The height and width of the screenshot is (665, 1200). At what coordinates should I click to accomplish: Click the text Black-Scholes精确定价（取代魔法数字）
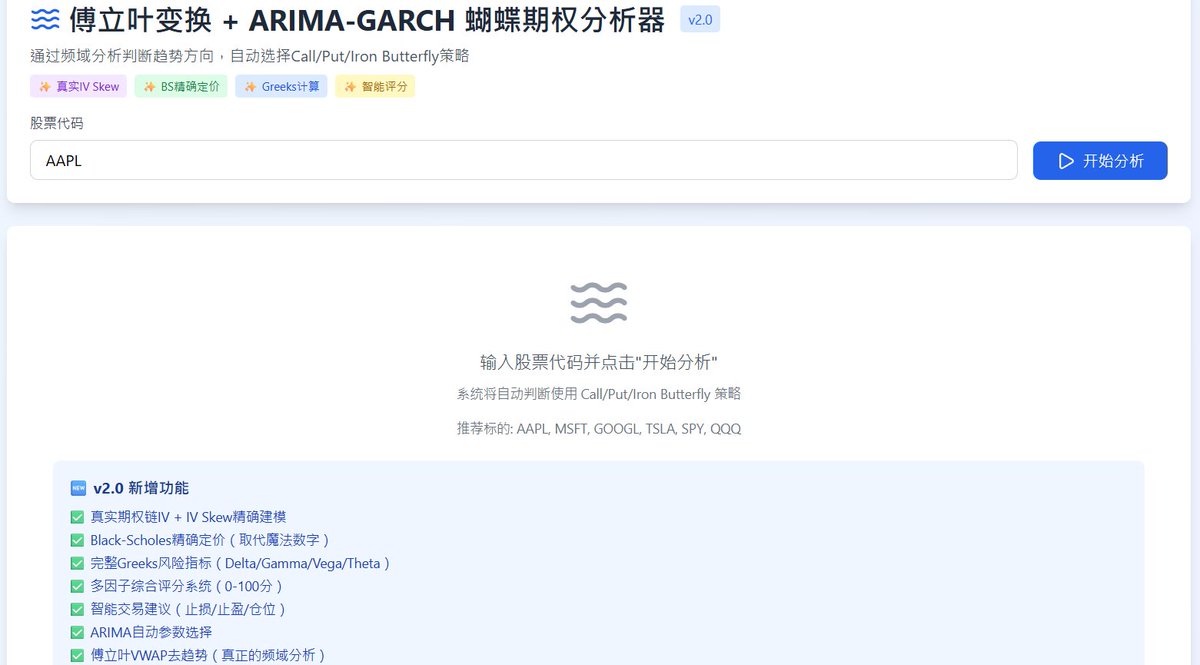click(x=210, y=540)
